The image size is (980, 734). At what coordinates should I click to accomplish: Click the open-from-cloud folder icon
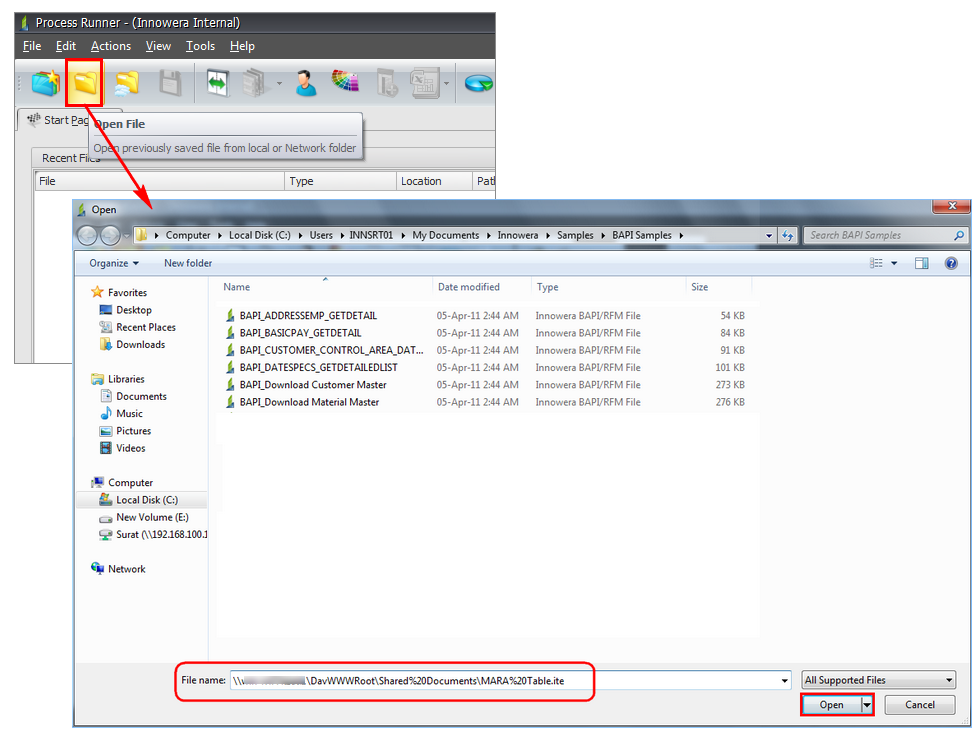[126, 83]
